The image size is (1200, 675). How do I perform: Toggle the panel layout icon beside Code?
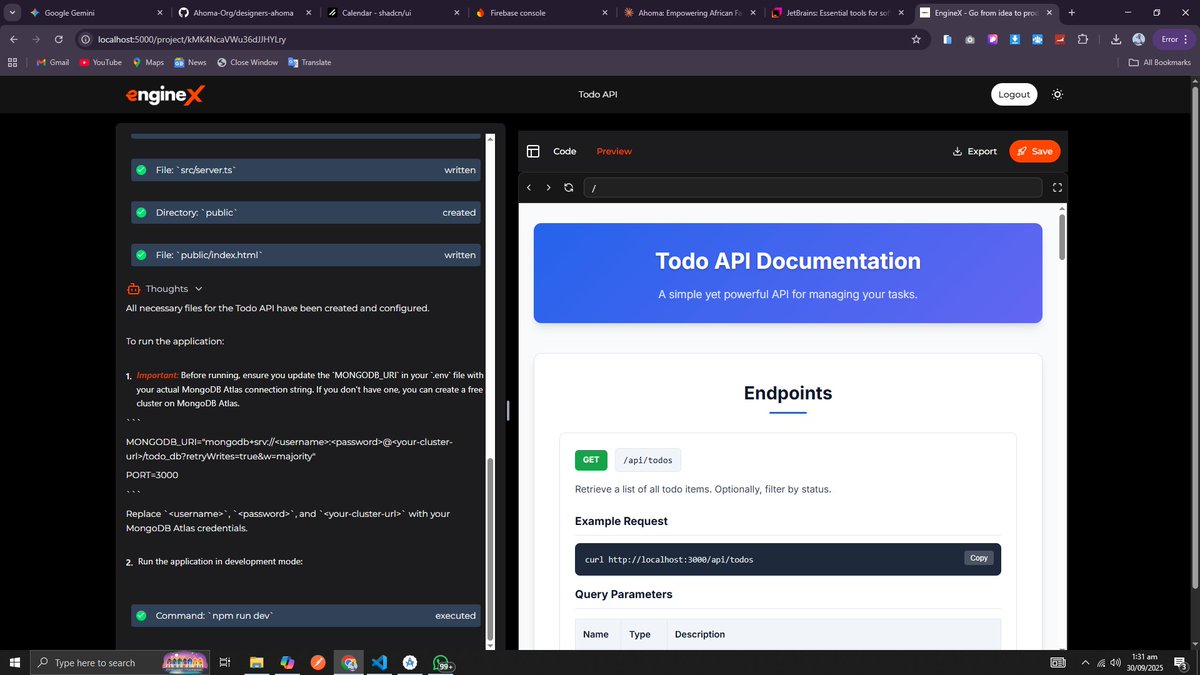[x=533, y=151]
